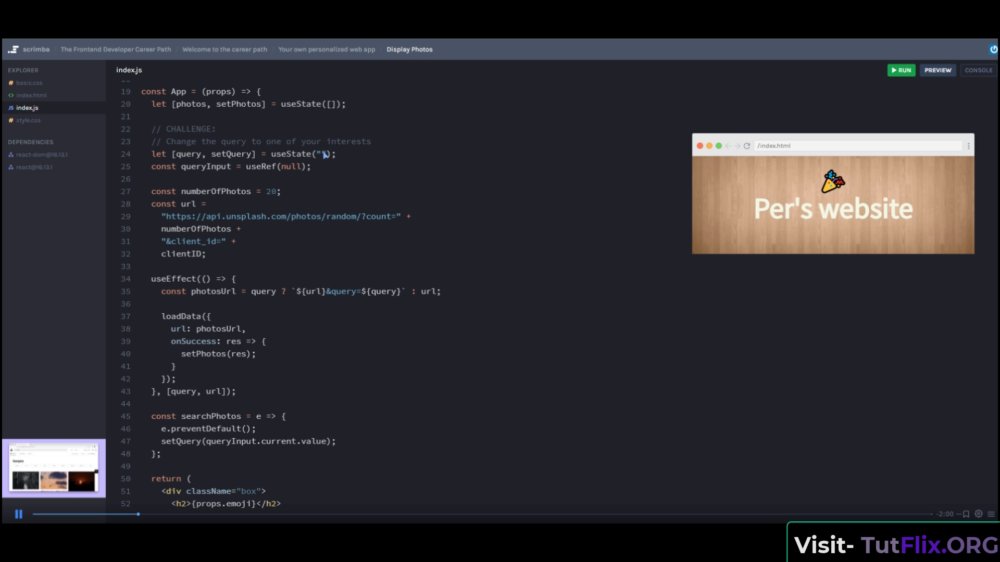Click '// CHALLENGE:' comment line
This screenshot has height=562, width=1000.
tap(184, 129)
